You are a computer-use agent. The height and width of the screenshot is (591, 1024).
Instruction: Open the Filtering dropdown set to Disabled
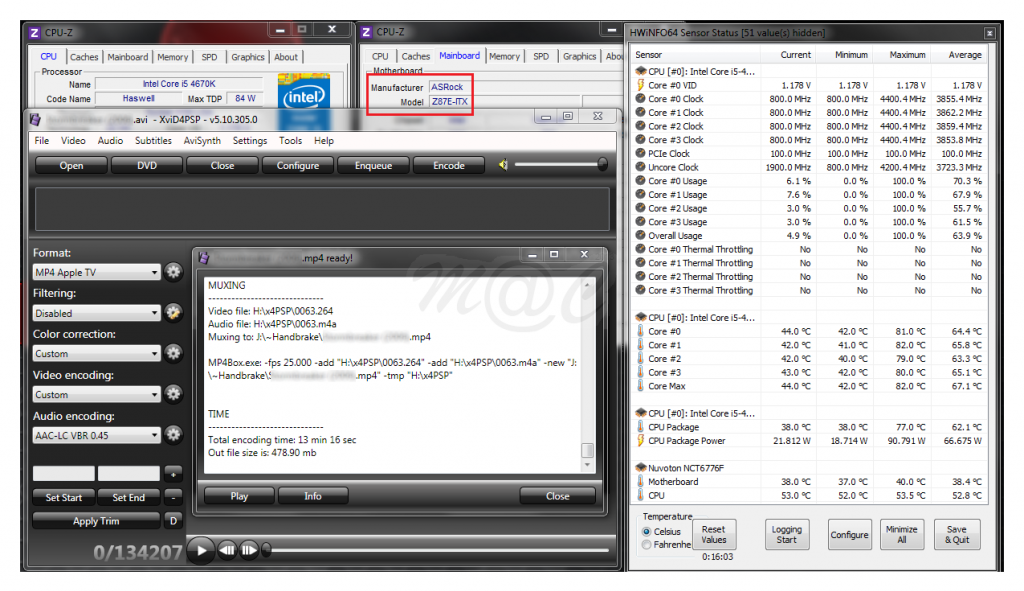click(x=96, y=313)
